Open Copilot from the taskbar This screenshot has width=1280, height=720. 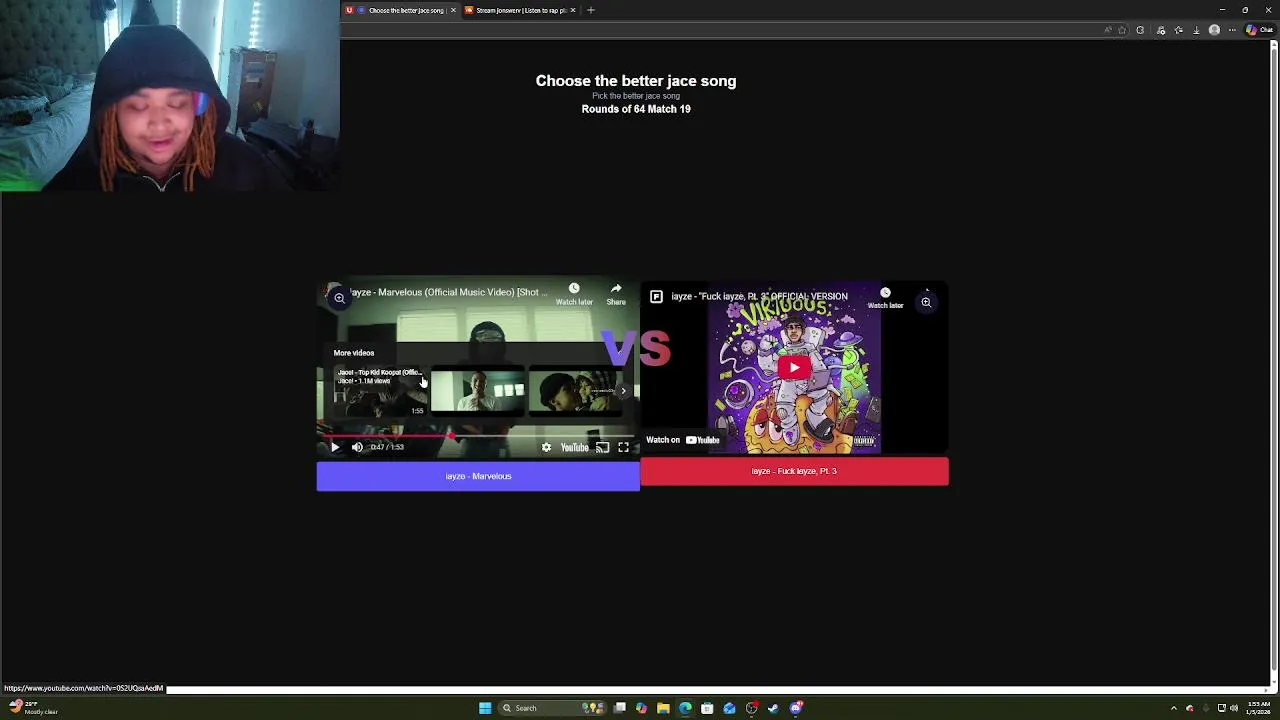click(x=641, y=708)
